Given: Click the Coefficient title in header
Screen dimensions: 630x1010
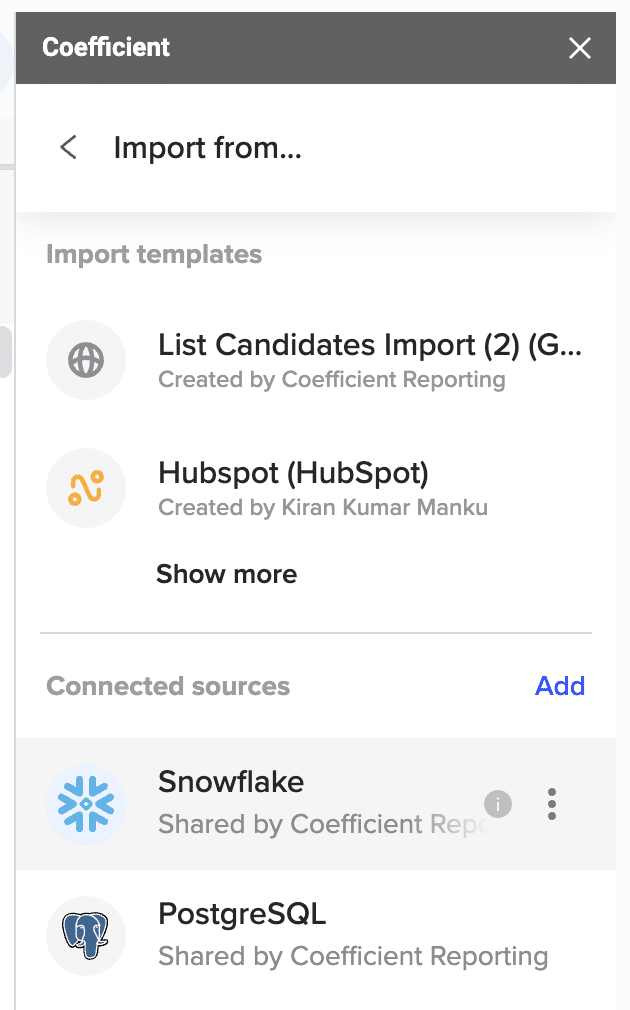Looking at the screenshot, I should point(106,47).
